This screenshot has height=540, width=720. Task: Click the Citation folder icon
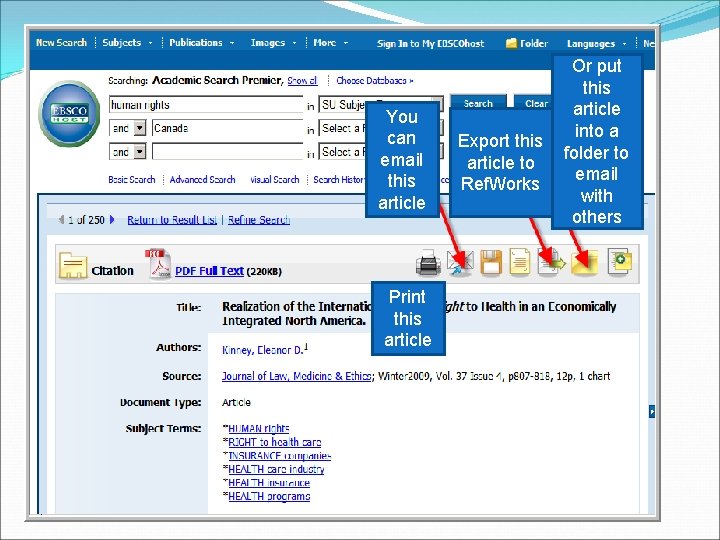[73, 265]
